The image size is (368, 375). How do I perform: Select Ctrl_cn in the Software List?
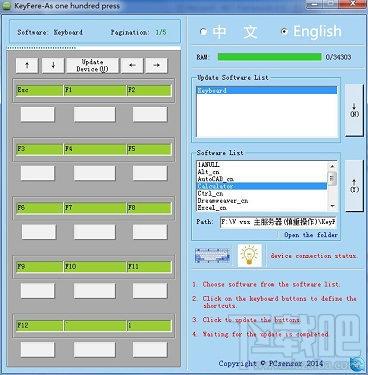(262, 193)
